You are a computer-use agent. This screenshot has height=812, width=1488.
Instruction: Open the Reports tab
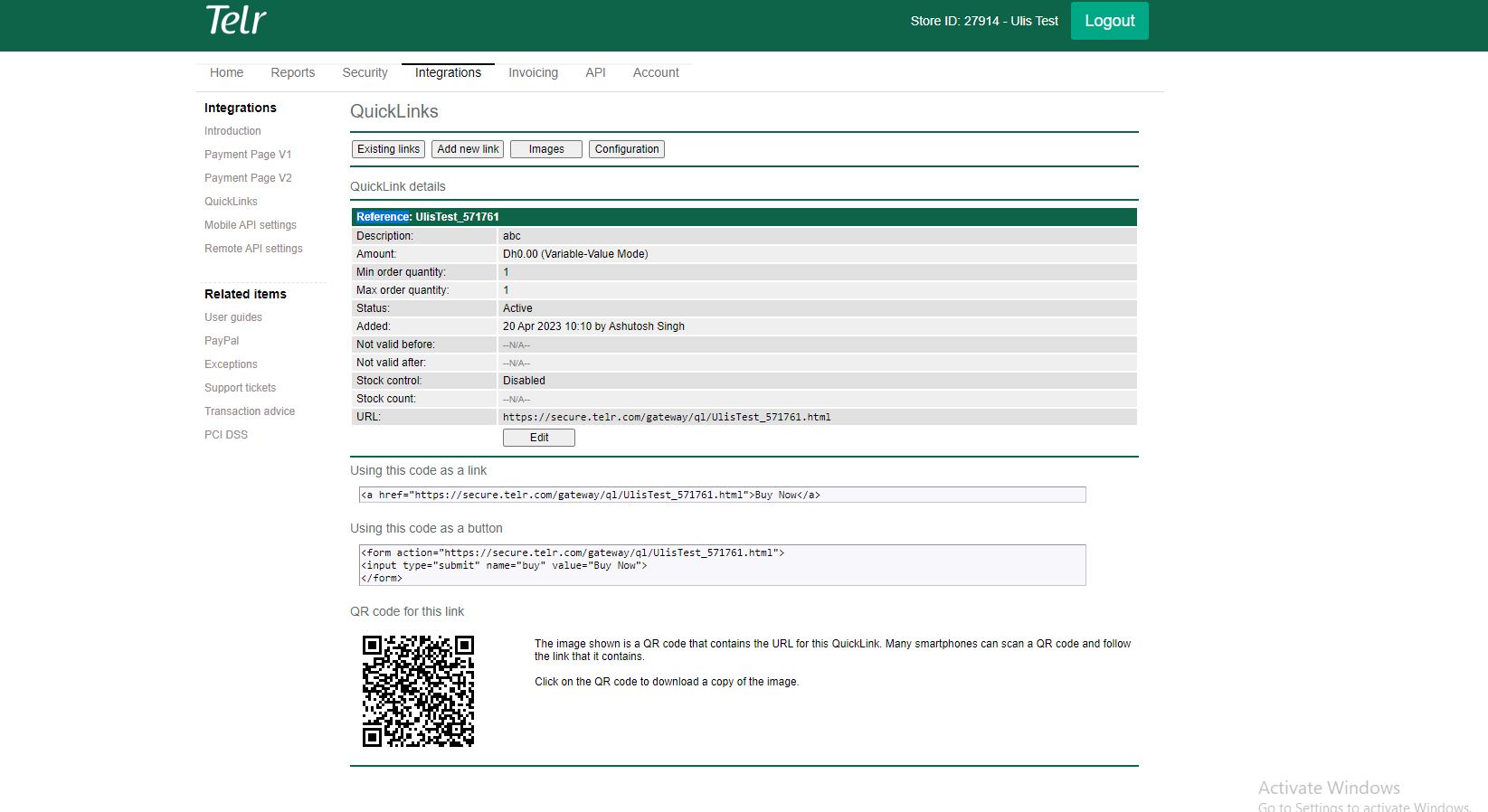click(x=292, y=72)
